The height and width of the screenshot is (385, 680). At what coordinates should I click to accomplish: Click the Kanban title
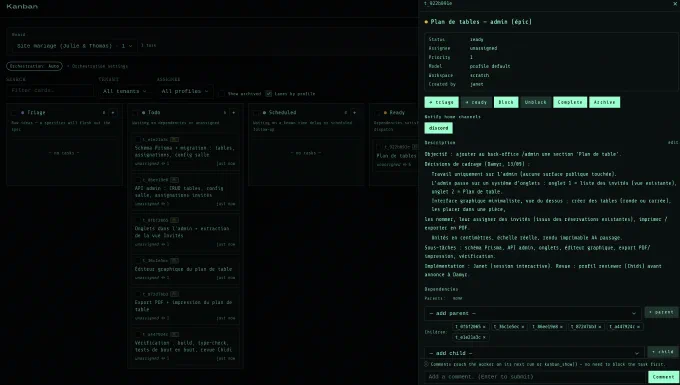pyautogui.click(x=22, y=7)
